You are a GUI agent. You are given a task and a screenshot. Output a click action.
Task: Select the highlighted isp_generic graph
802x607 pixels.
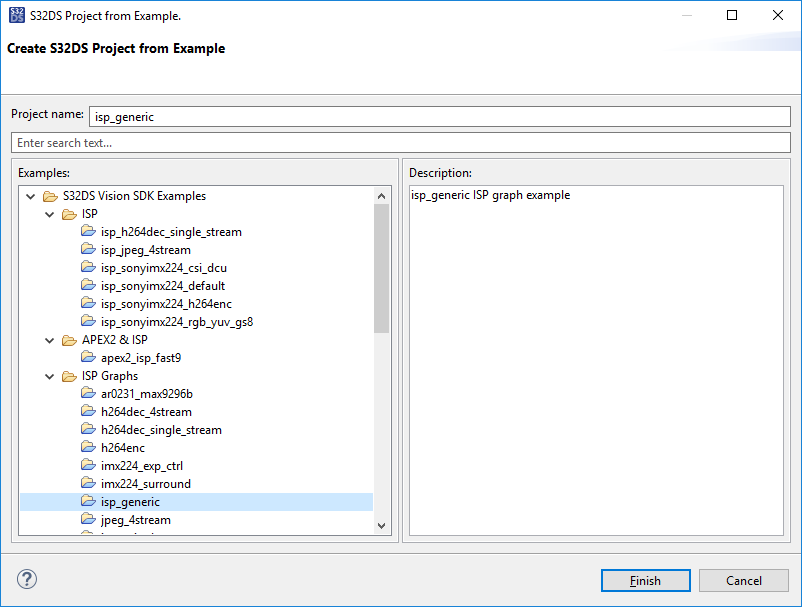[x=130, y=502]
